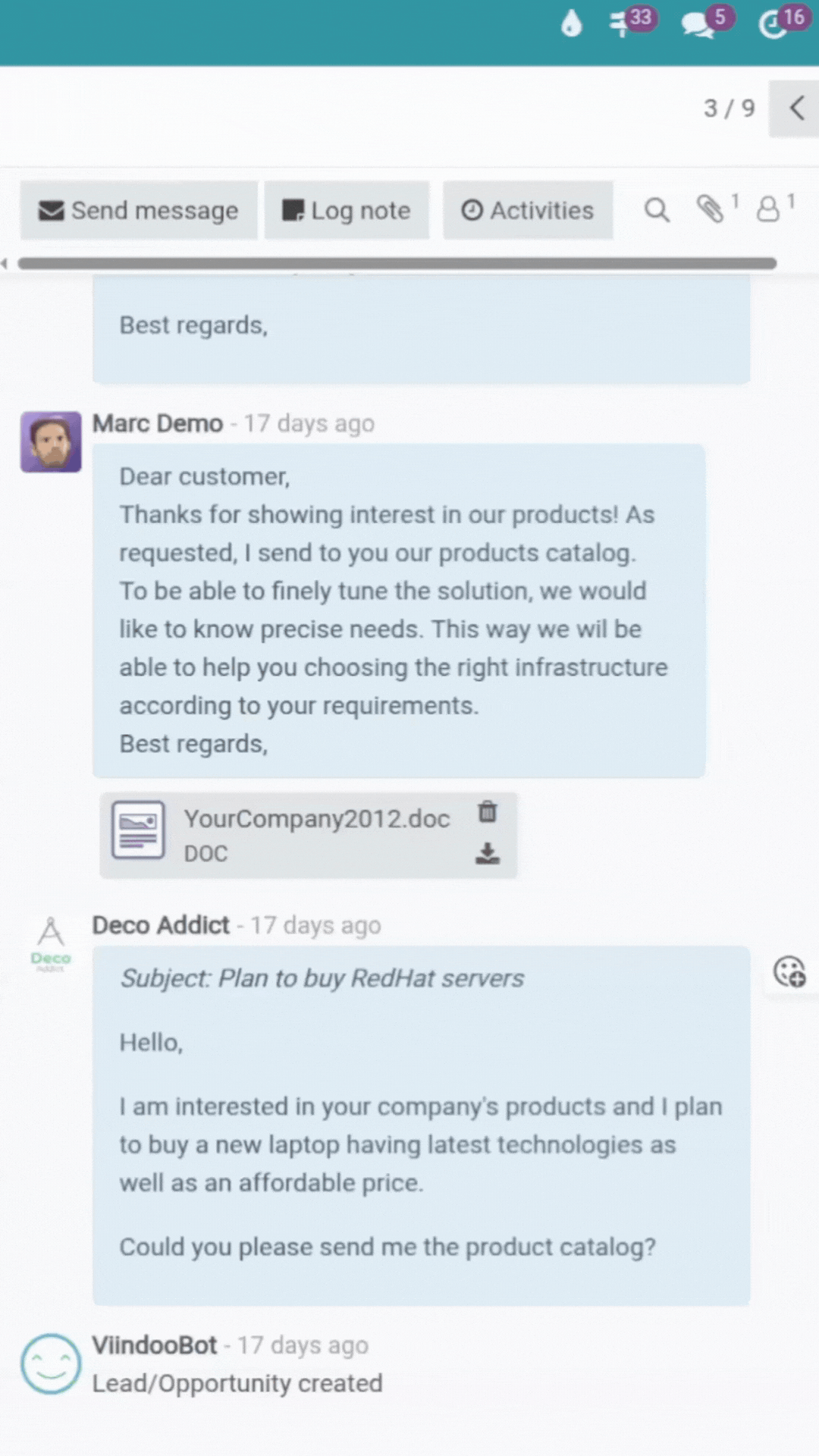Search messages with the magnifier icon
The image size is (819, 1456).
[657, 210]
